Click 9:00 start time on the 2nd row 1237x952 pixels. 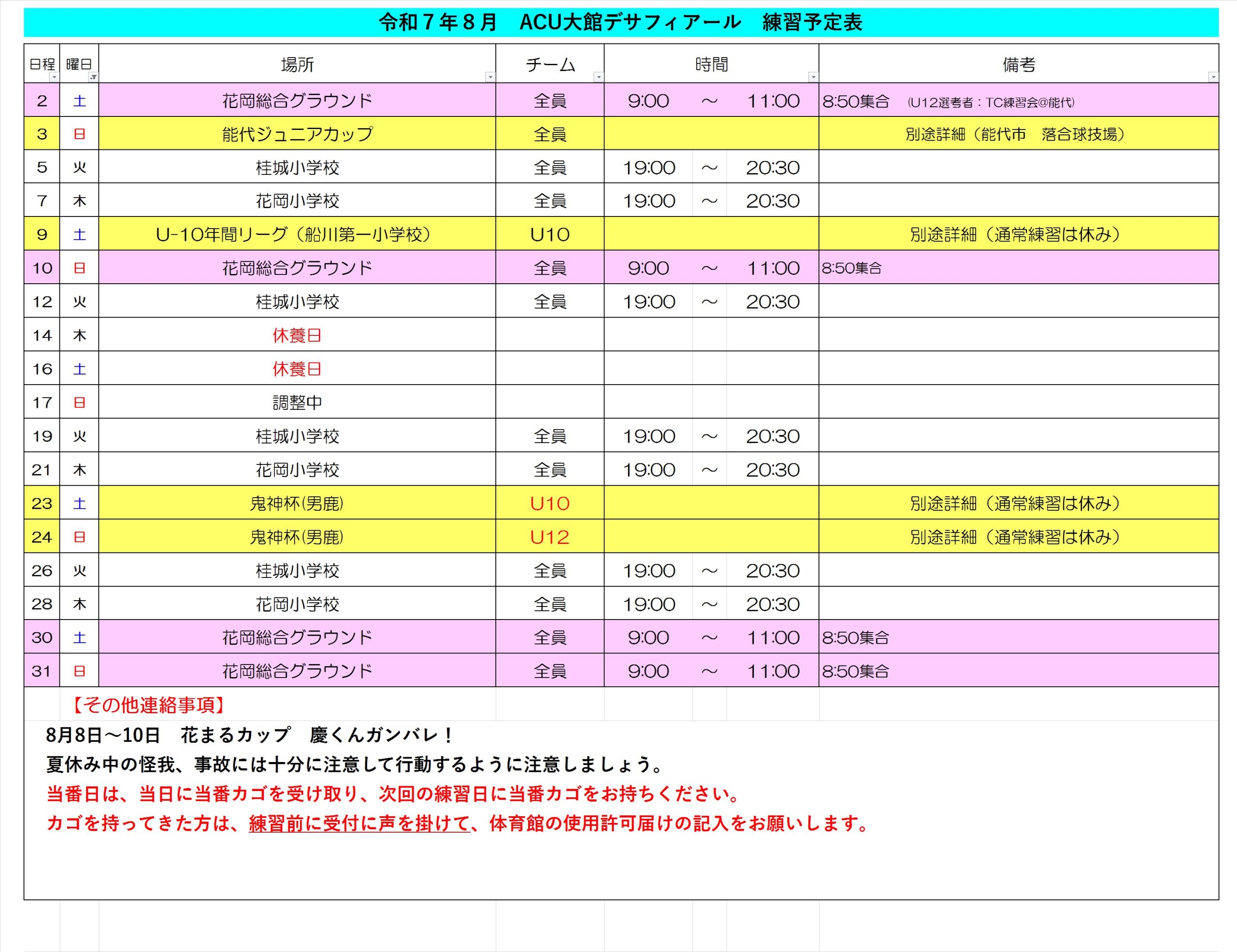click(648, 101)
